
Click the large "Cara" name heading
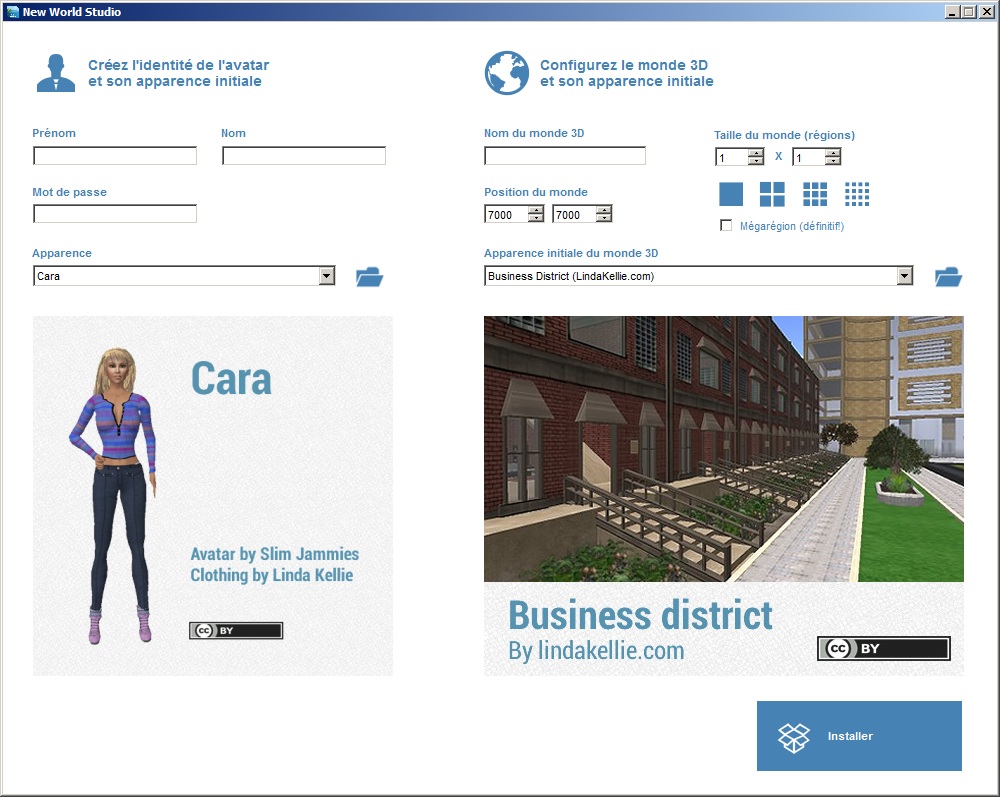[232, 379]
